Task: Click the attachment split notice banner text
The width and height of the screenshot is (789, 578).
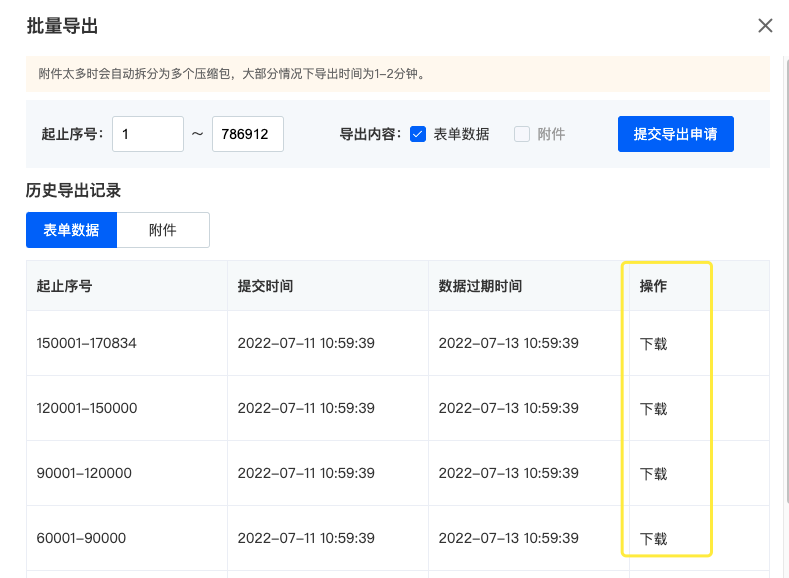Action: (x=234, y=74)
